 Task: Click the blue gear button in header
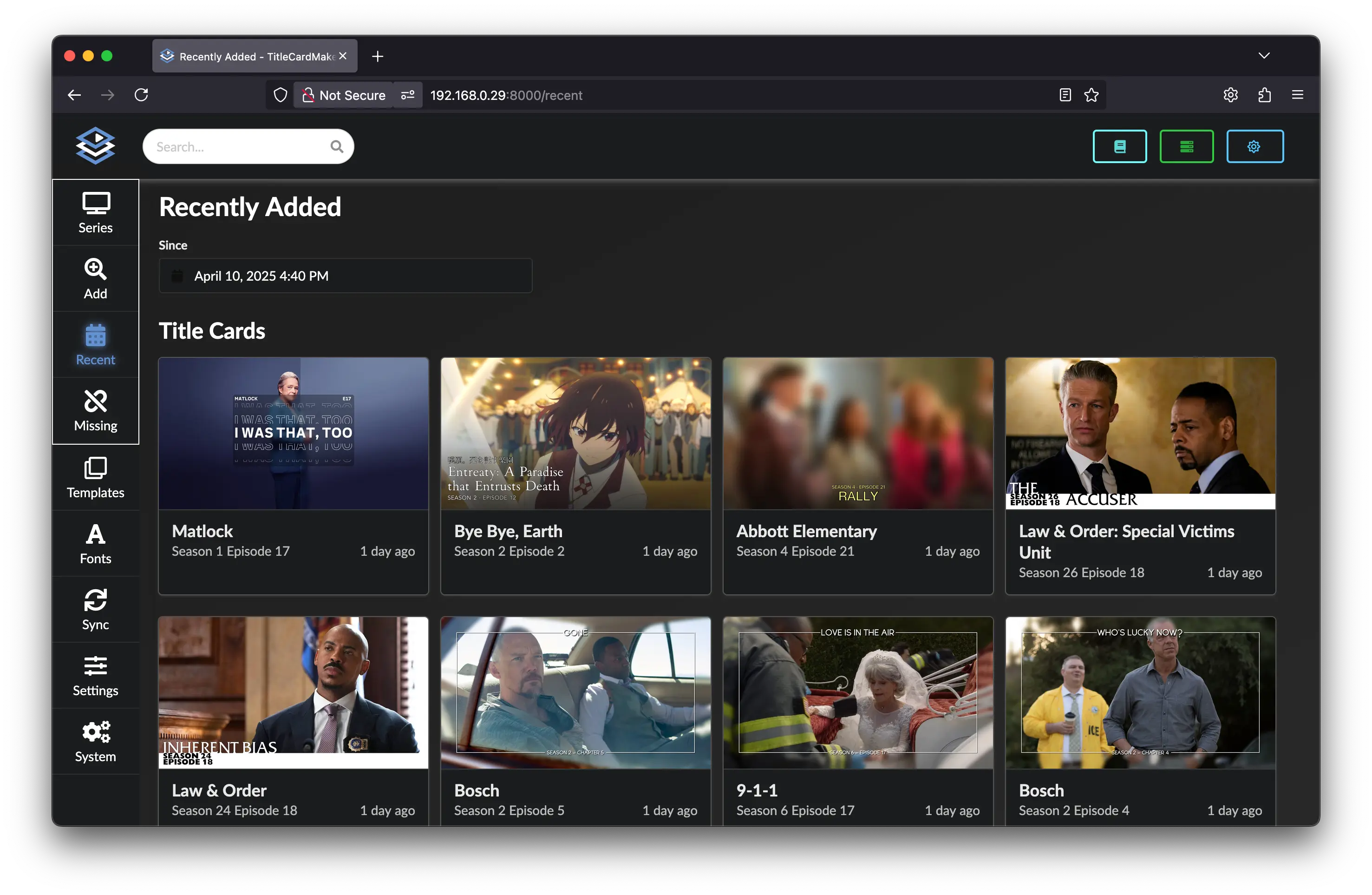coord(1254,146)
